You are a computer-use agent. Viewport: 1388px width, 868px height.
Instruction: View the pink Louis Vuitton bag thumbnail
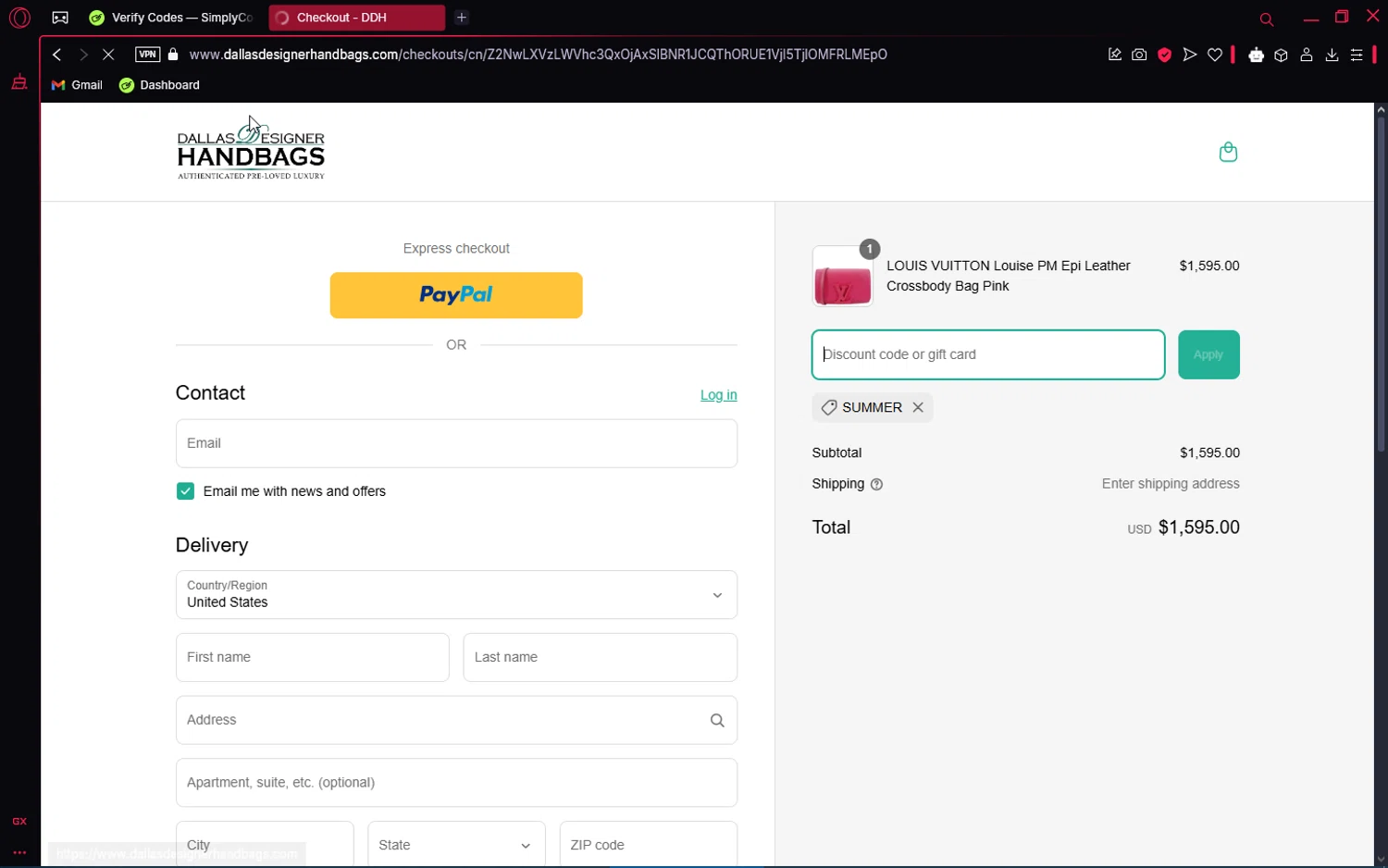[842, 276]
